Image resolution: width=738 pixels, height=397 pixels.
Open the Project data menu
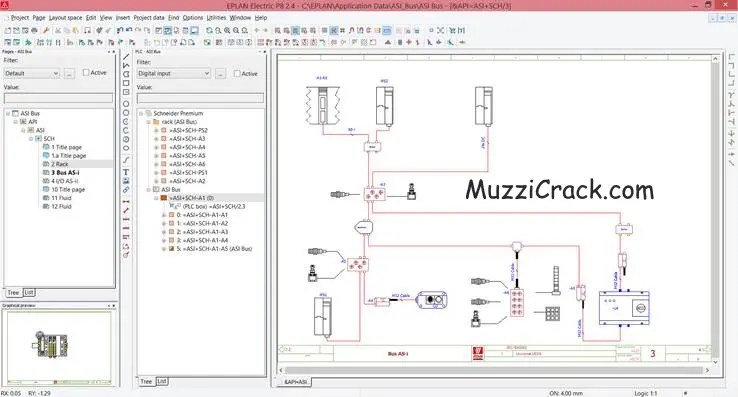pos(149,17)
